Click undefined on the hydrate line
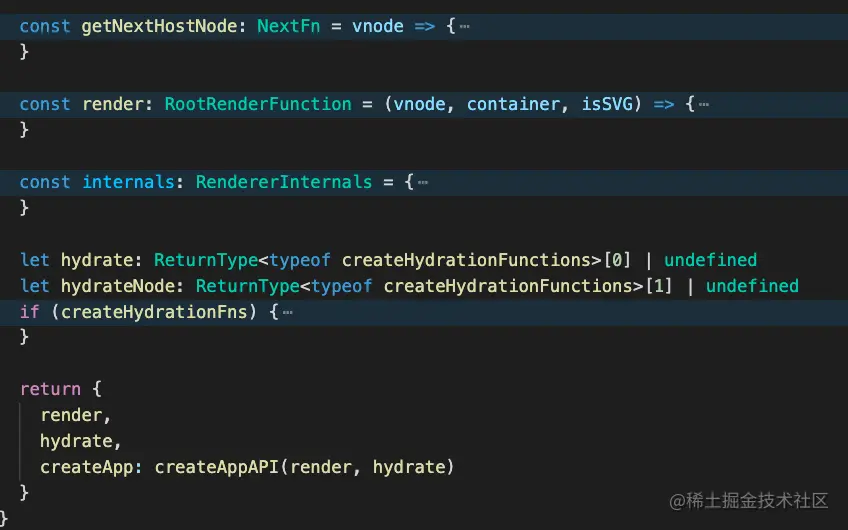The image size is (848, 530). coord(710,260)
